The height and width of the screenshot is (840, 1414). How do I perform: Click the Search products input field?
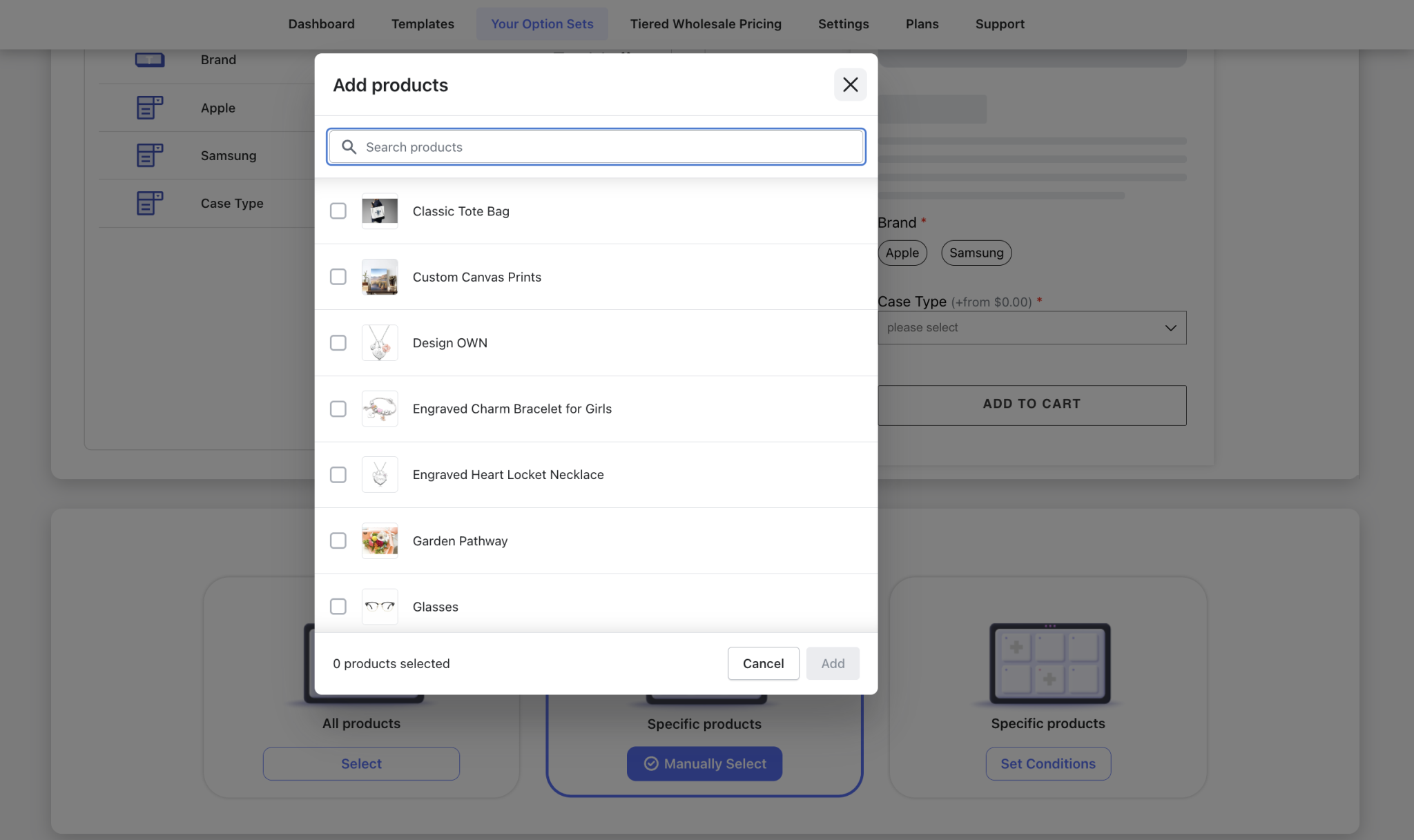click(596, 146)
